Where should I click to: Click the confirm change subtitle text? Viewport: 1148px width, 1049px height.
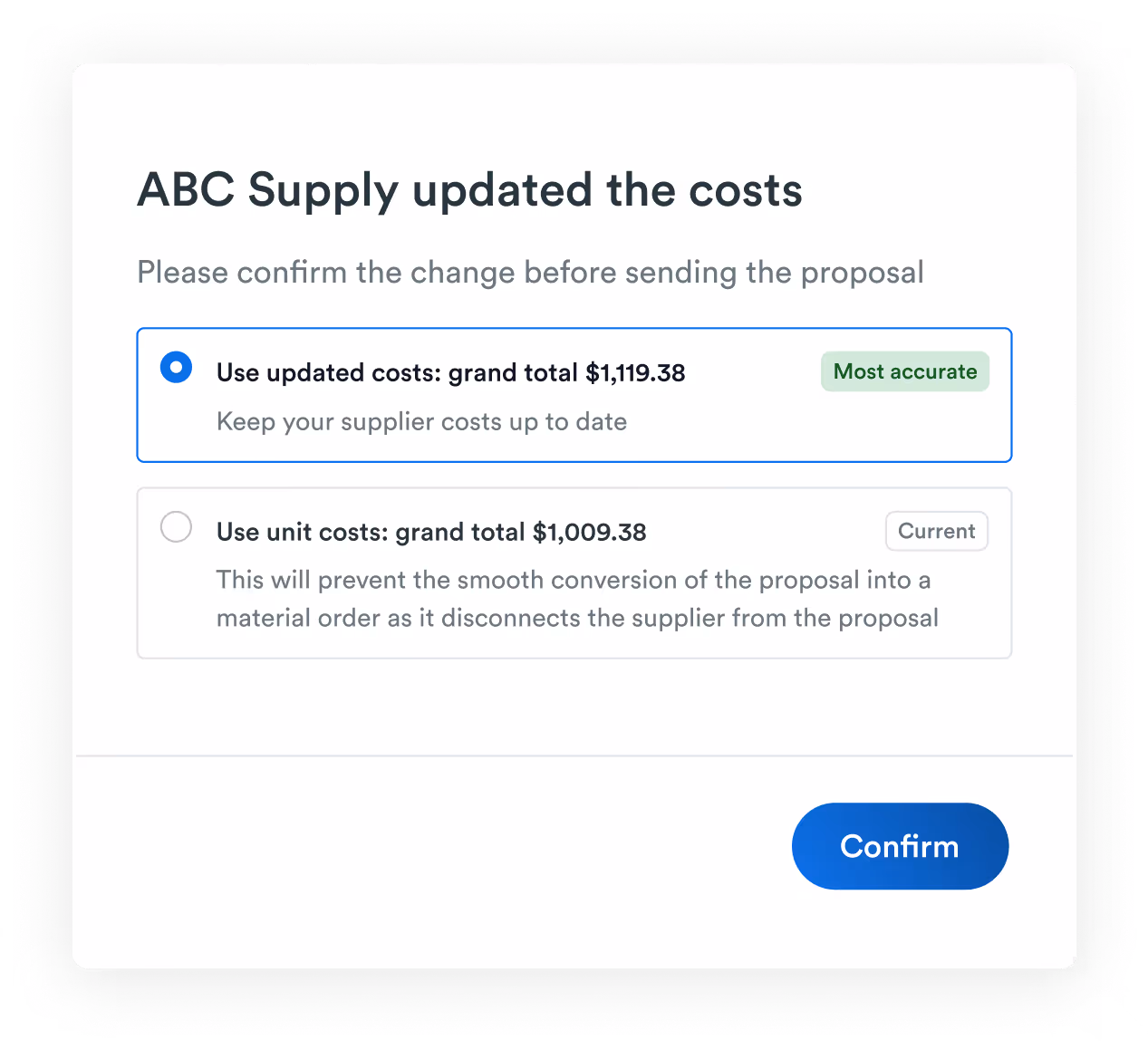coord(530,272)
